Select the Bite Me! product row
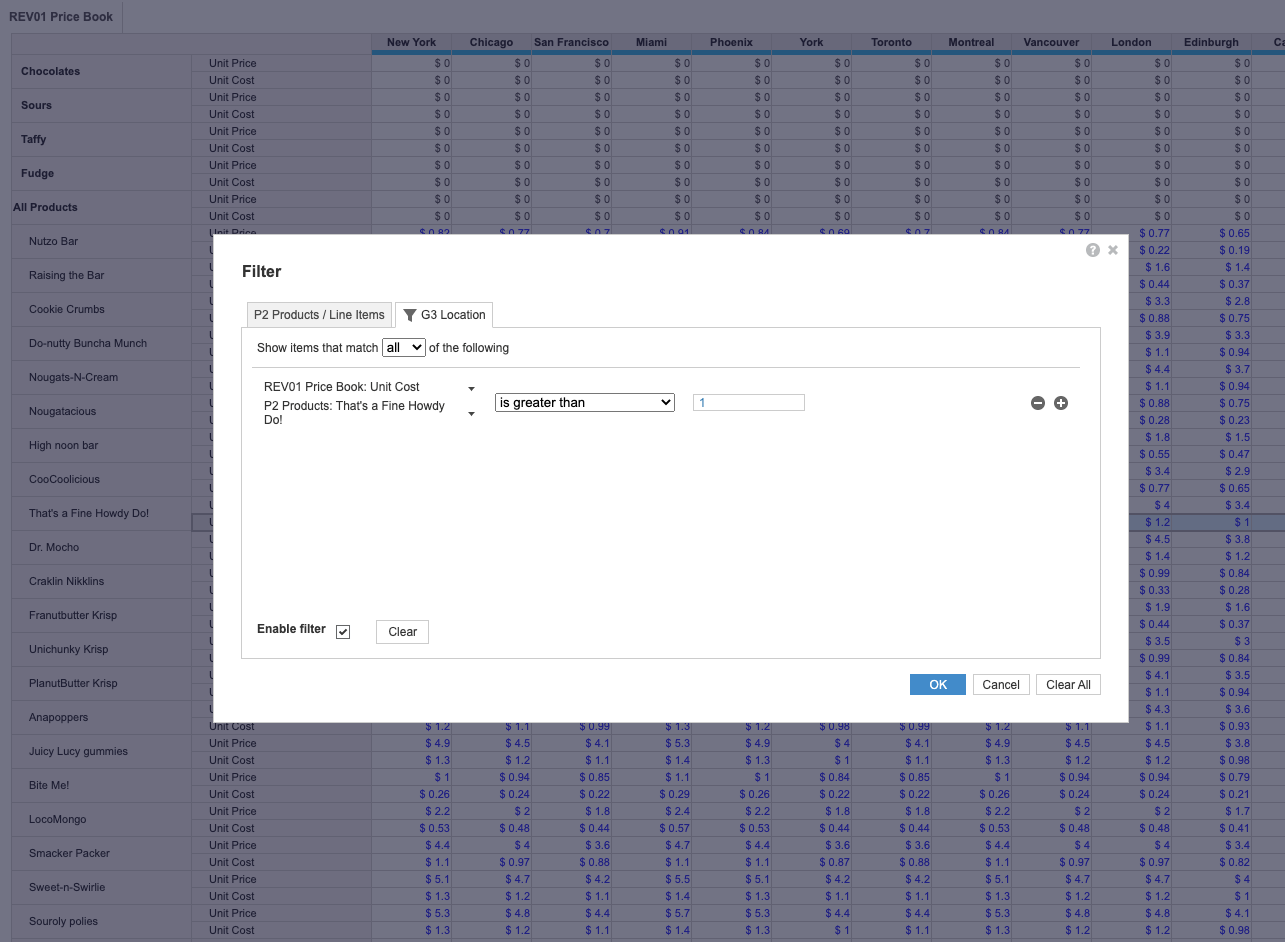This screenshot has height=942, width=1285. coord(49,785)
